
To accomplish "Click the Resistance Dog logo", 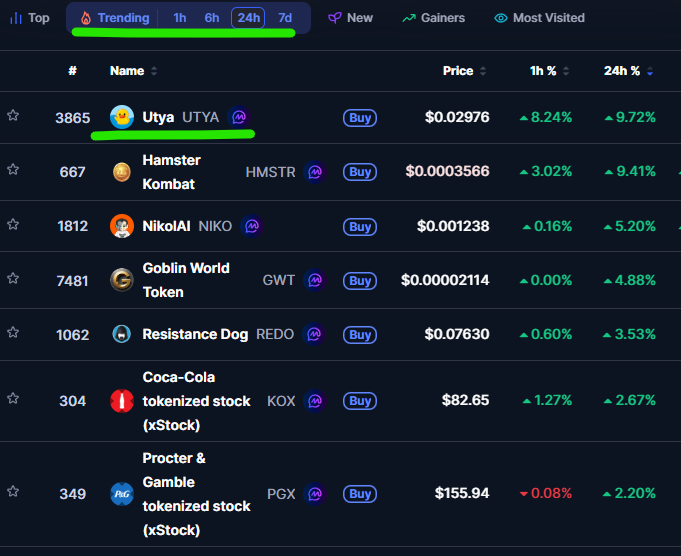I will pos(122,334).
